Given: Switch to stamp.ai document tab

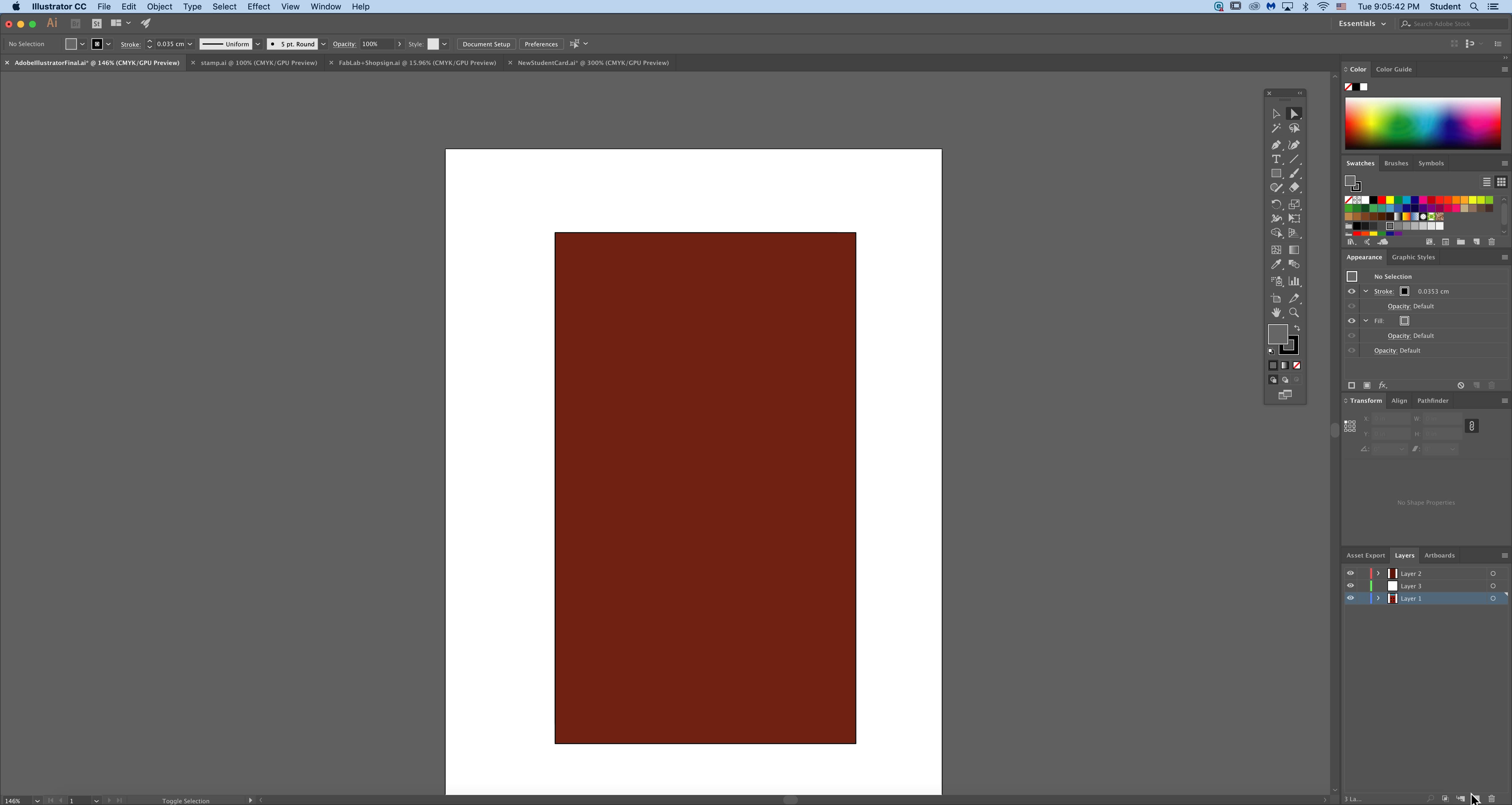Looking at the screenshot, I should point(259,63).
